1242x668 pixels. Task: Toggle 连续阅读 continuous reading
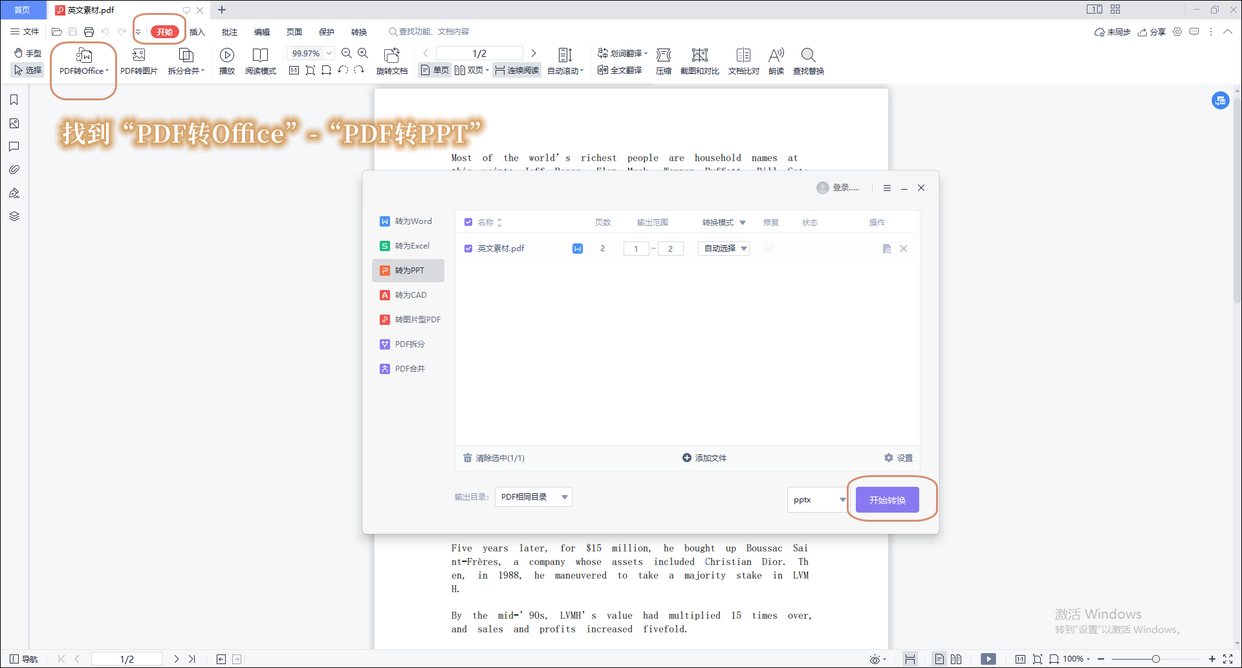(x=516, y=70)
